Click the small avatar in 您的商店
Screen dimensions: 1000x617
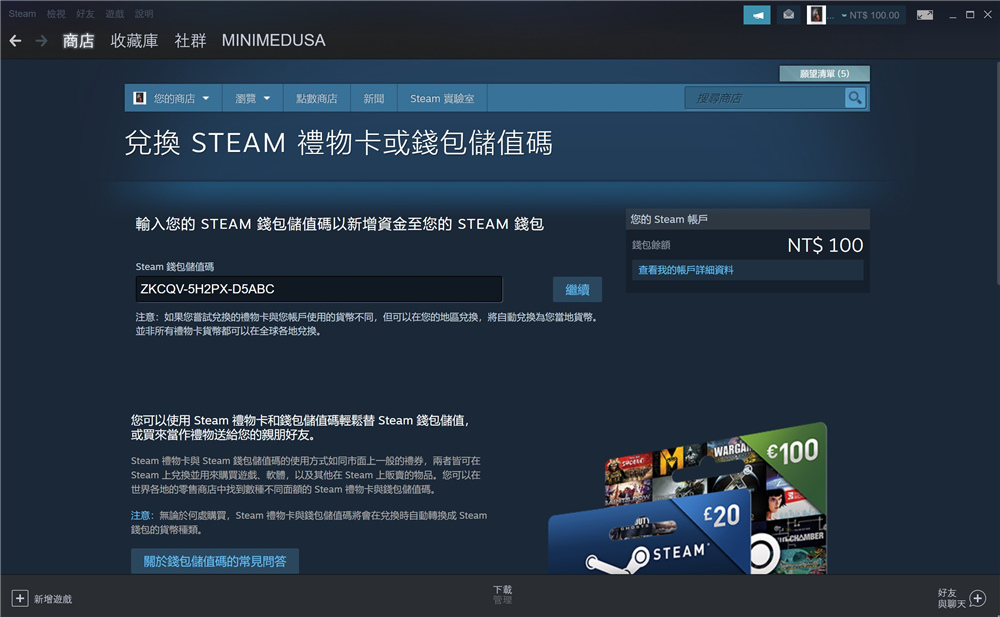(x=139, y=98)
